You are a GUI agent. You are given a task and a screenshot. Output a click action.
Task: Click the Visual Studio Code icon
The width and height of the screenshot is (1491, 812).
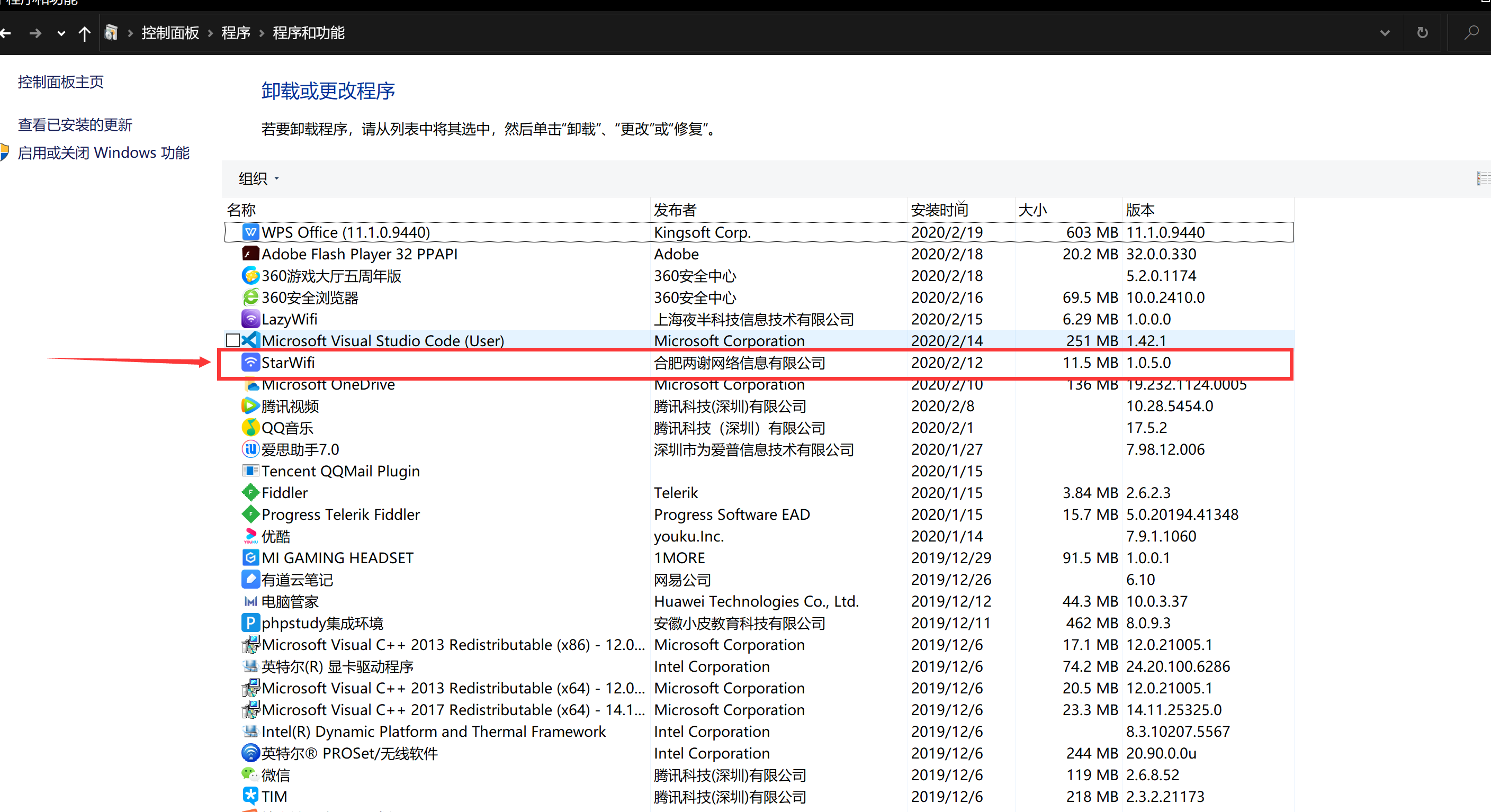[x=250, y=340]
